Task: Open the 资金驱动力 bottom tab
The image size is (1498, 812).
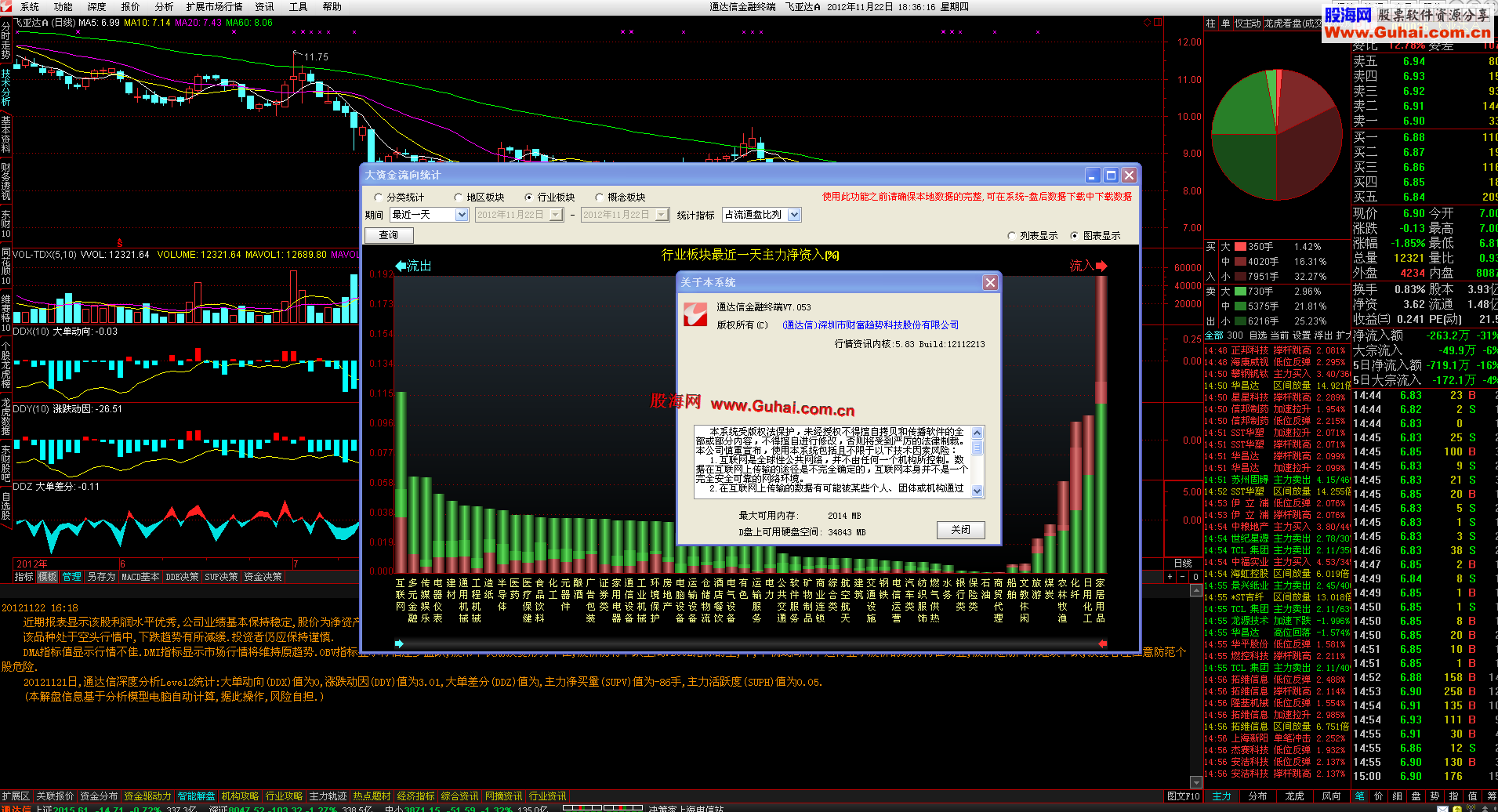Action: (147, 796)
